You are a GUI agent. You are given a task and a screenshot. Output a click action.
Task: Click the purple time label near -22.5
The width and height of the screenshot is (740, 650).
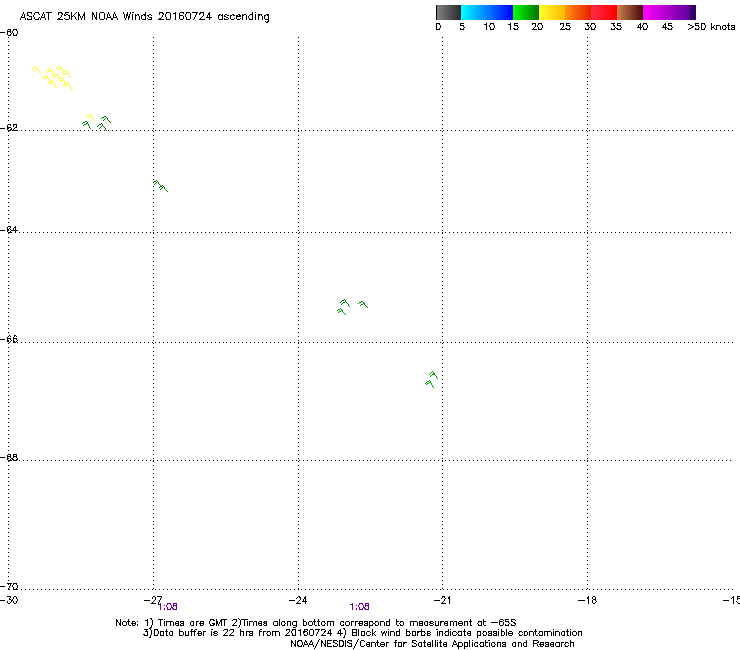tap(359, 607)
